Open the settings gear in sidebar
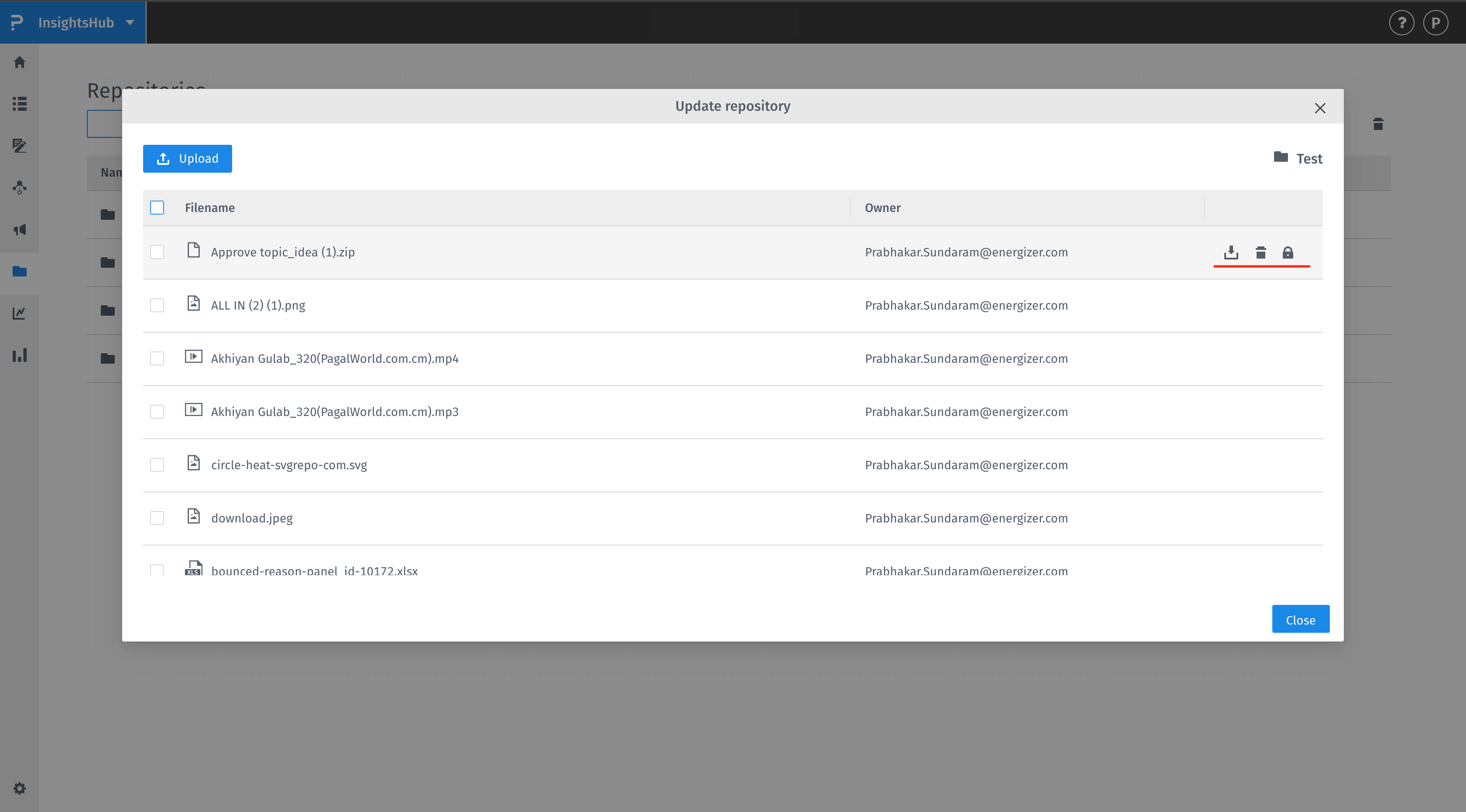 (19, 788)
